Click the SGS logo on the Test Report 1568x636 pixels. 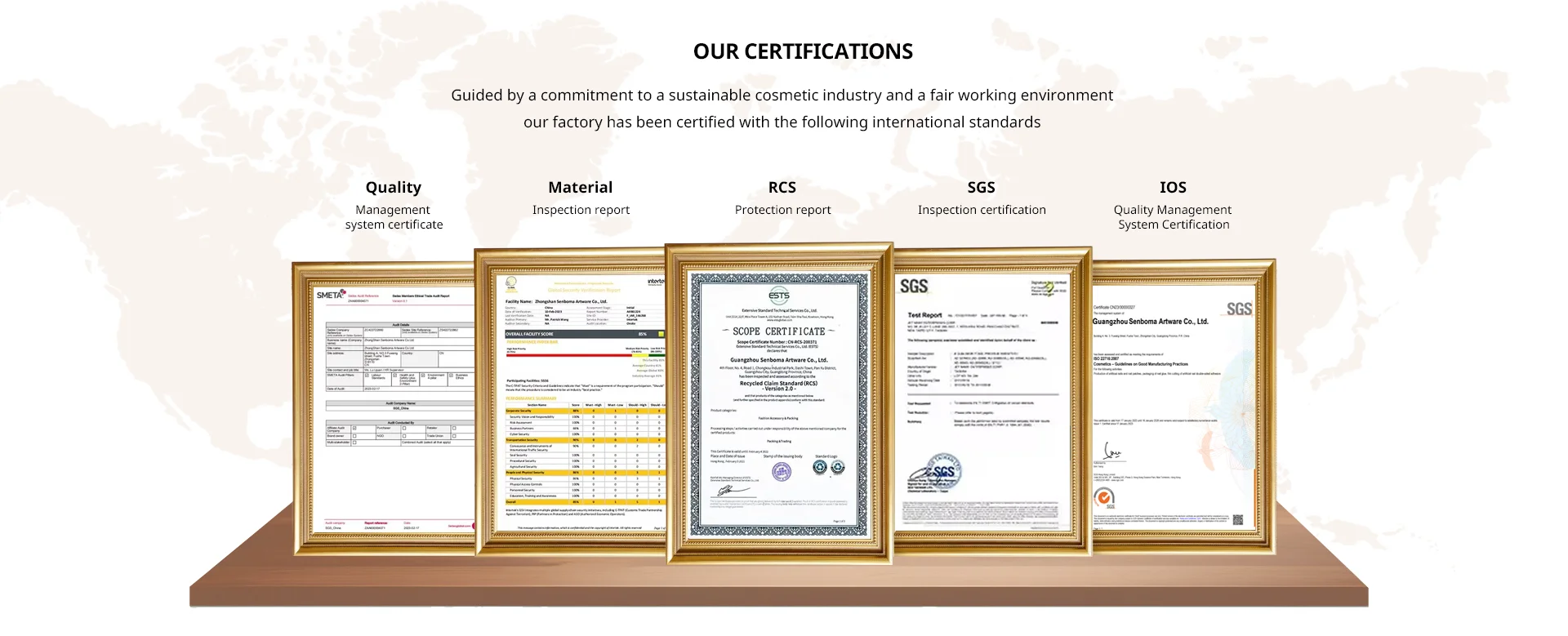point(914,286)
